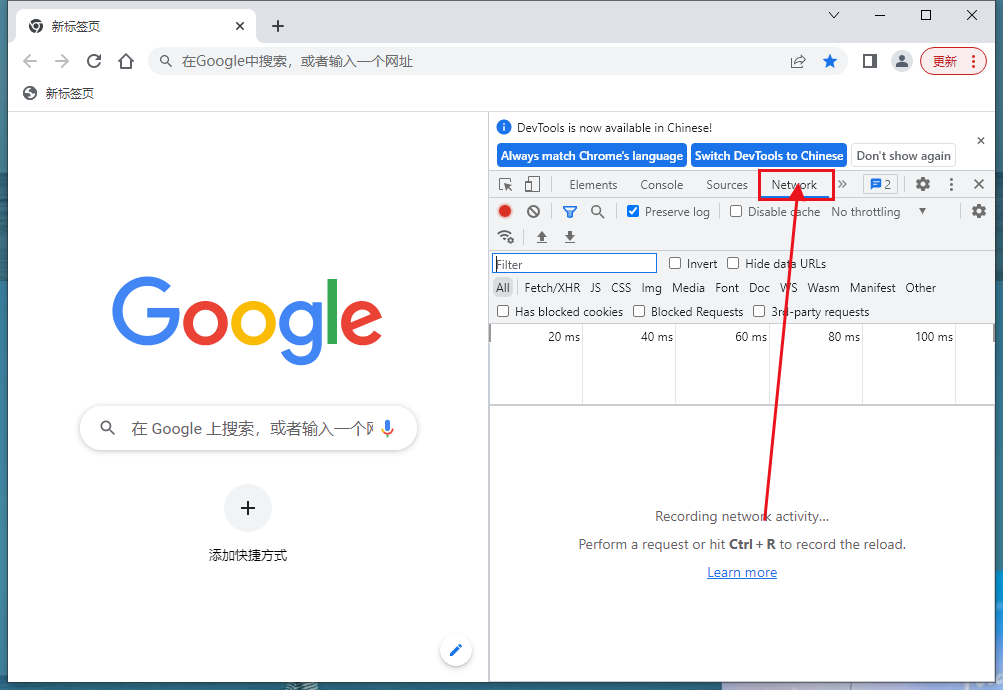Open the user profile avatar

(x=901, y=61)
